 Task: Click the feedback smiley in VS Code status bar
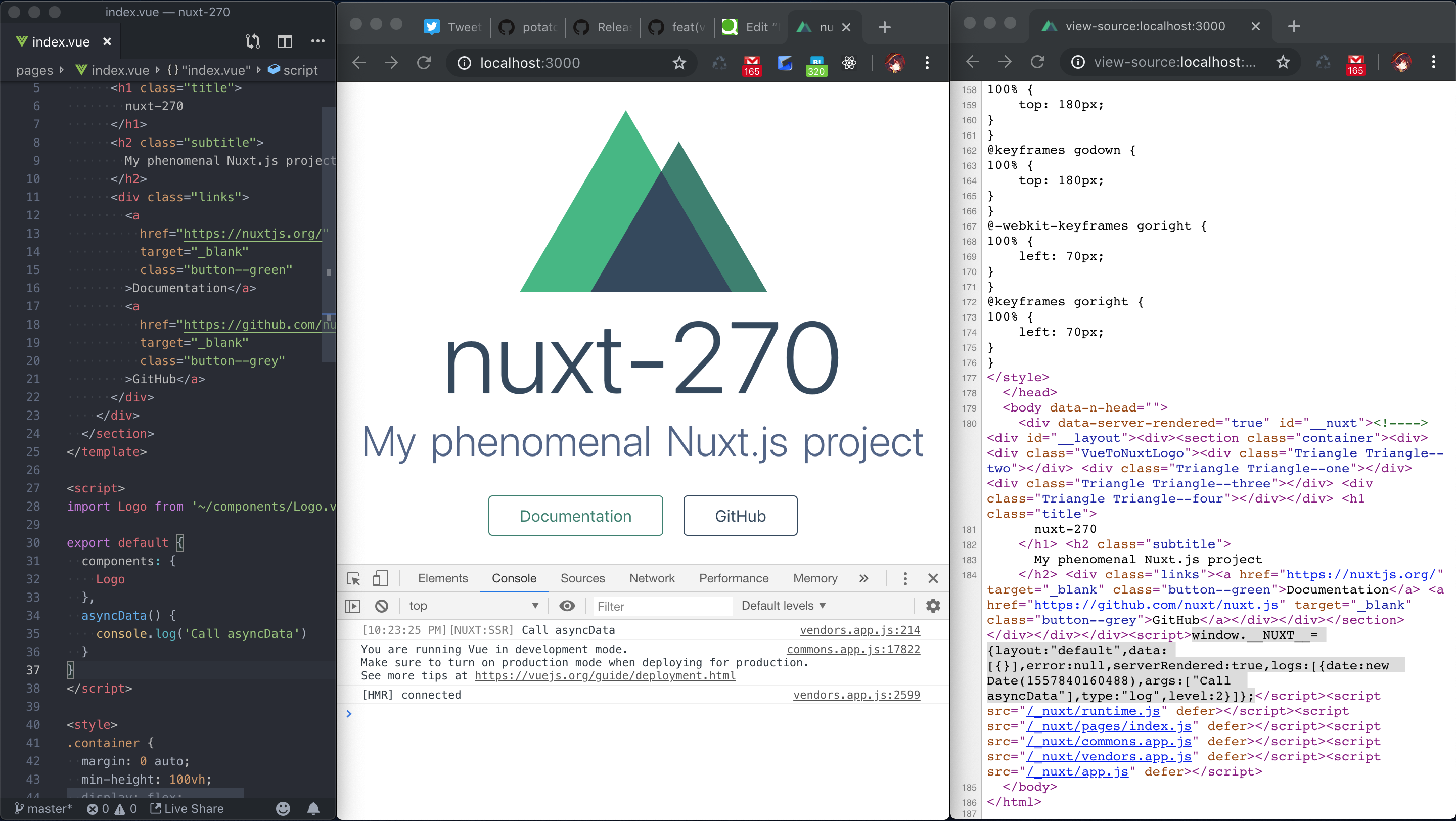pos(283,808)
